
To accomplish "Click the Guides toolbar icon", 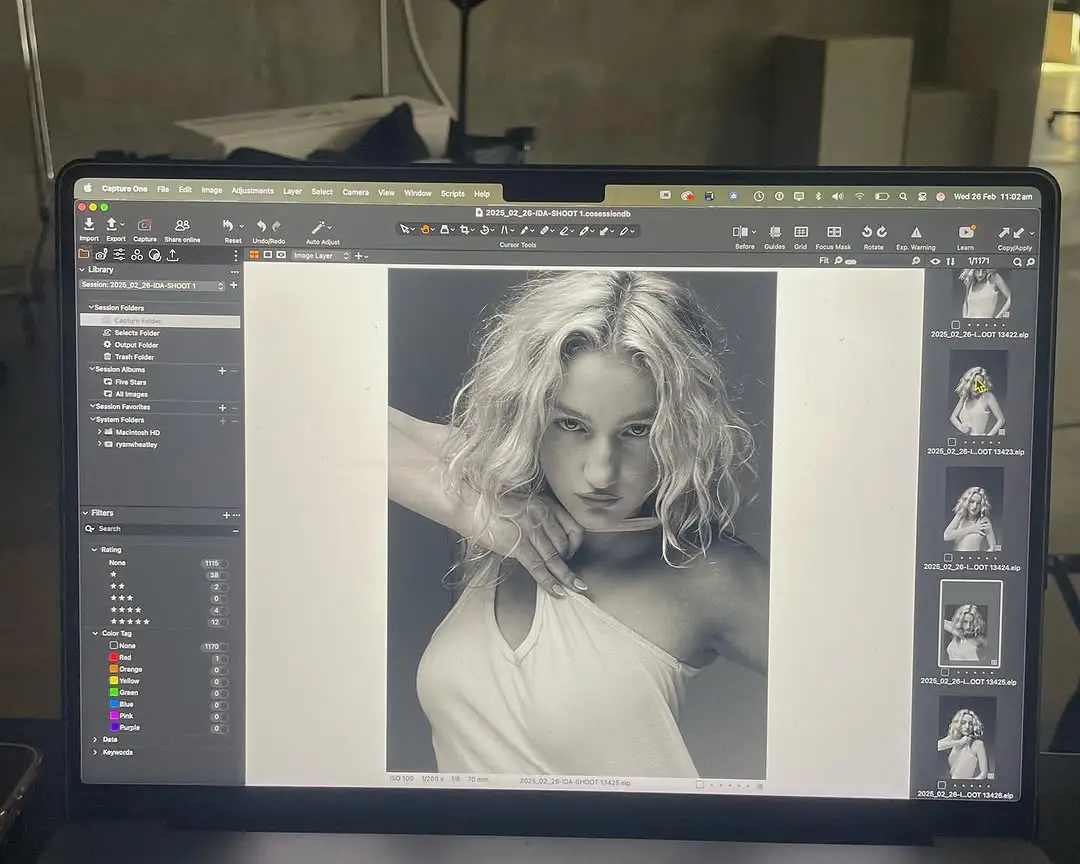I will [775, 232].
